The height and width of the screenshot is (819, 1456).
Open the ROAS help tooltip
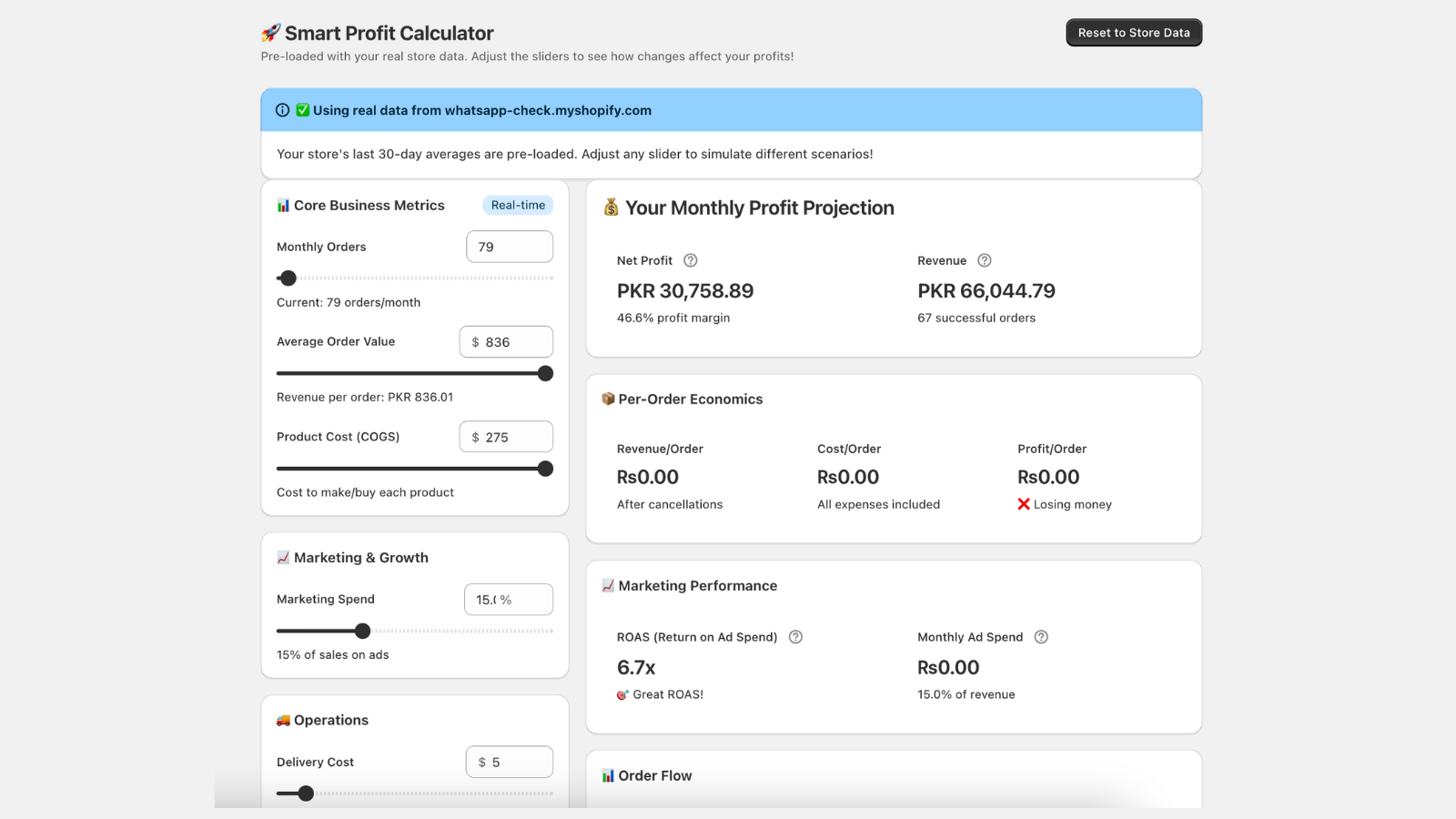click(795, 637)
